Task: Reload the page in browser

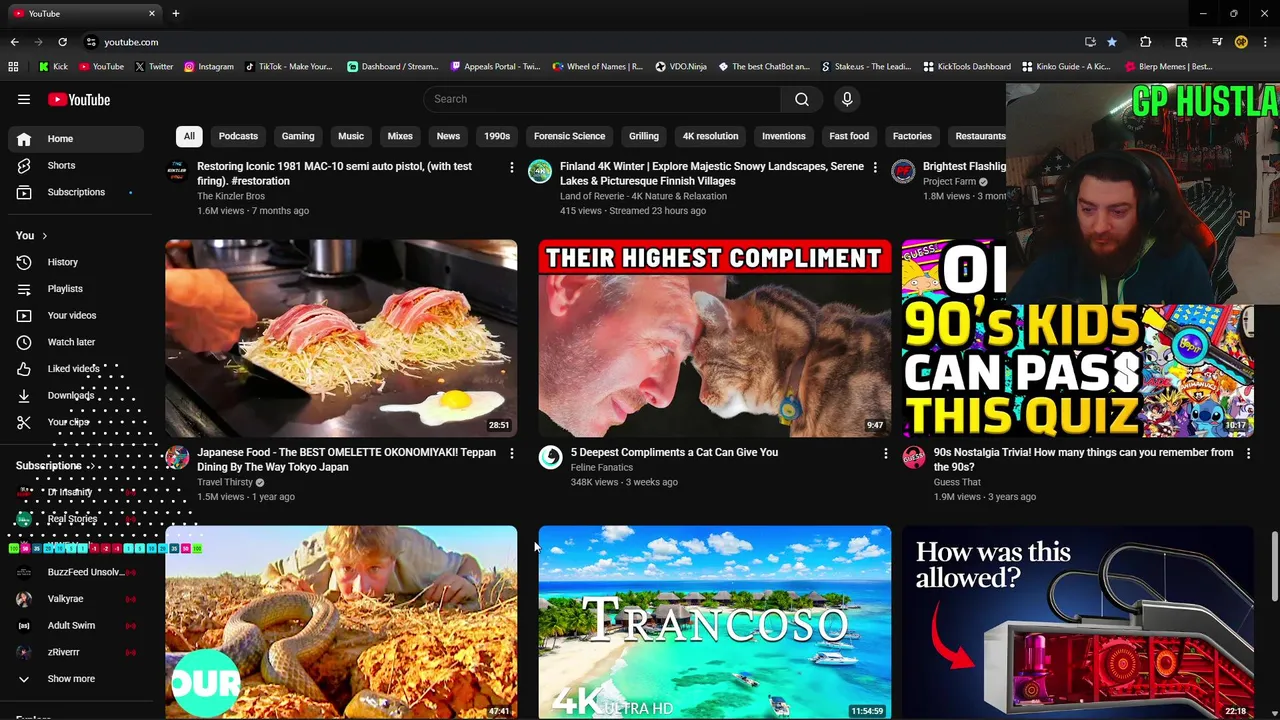Action: click(62, 42)
